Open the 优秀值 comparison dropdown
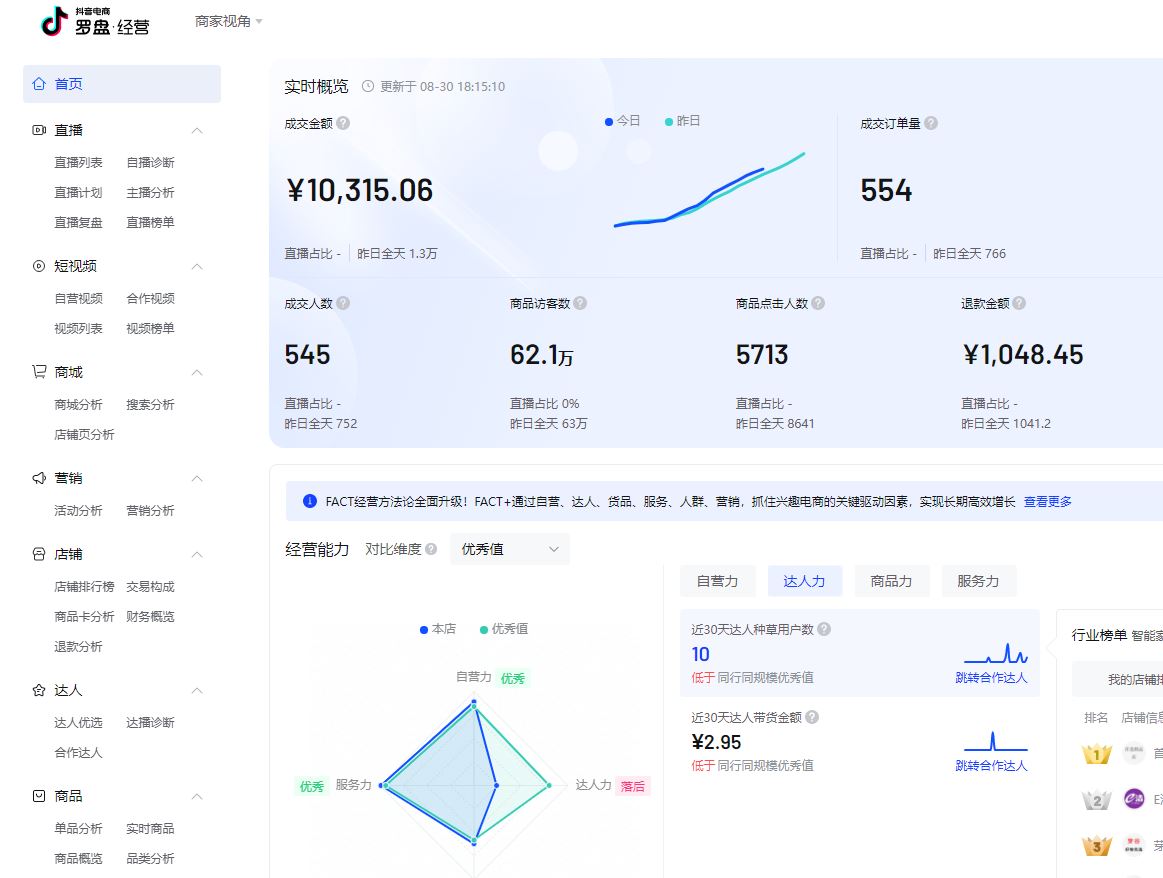The width and height of the screenshot is (1163, 878). (x=510, y=549)
